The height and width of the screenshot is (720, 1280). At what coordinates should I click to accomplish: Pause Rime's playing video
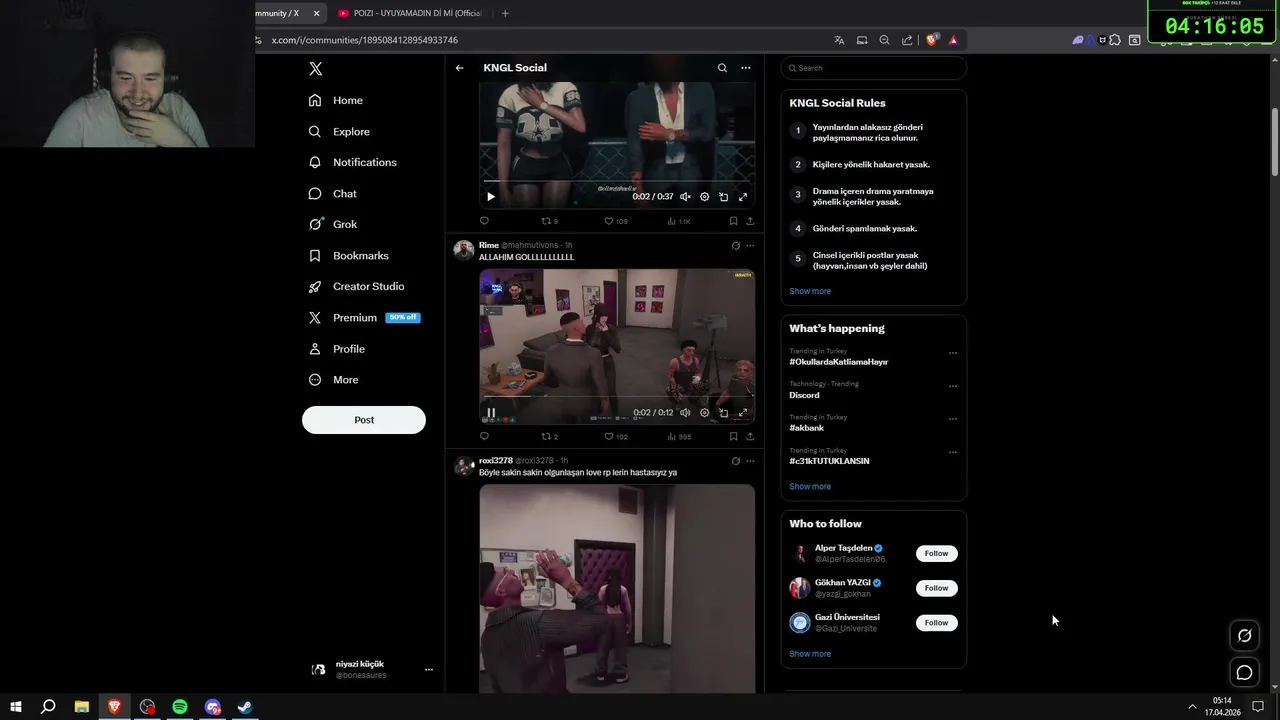[x=491, y=412]
